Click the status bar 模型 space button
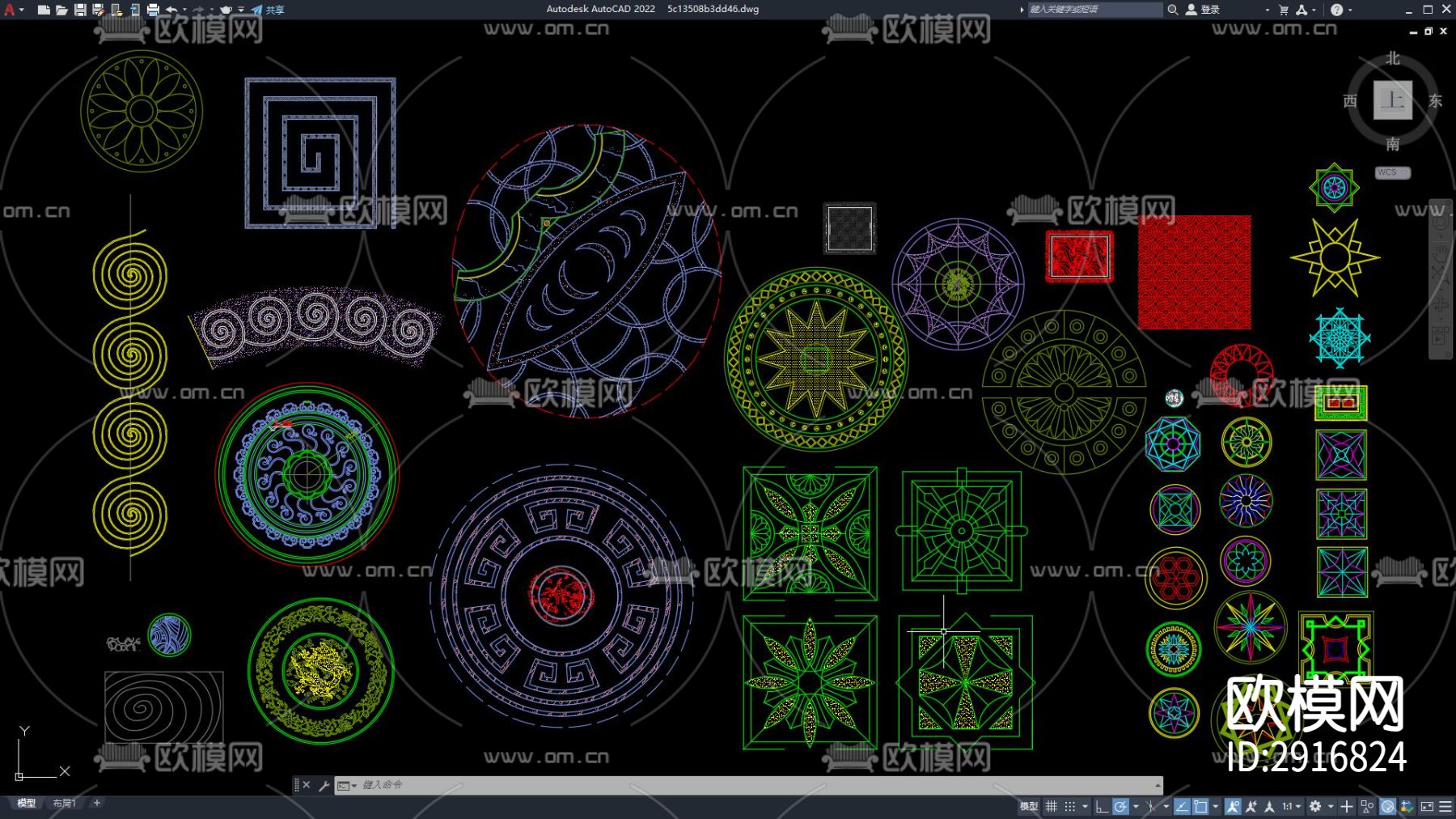 1028,806
